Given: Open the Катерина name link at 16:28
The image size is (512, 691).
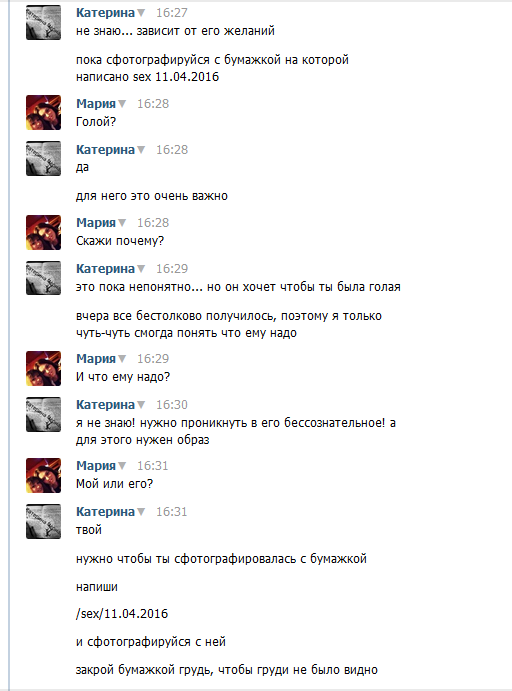Looking at the screenshot, I should click(x=105, y=150).
